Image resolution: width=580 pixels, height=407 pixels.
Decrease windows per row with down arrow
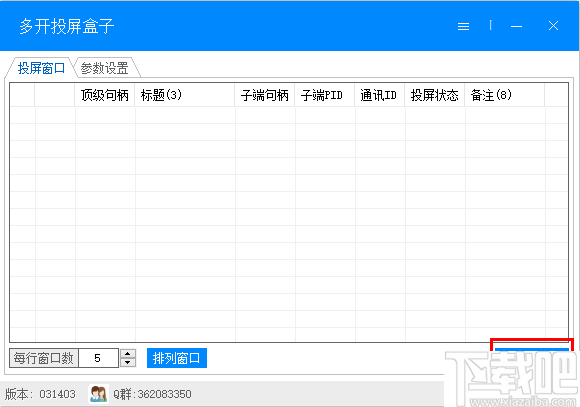128,363
